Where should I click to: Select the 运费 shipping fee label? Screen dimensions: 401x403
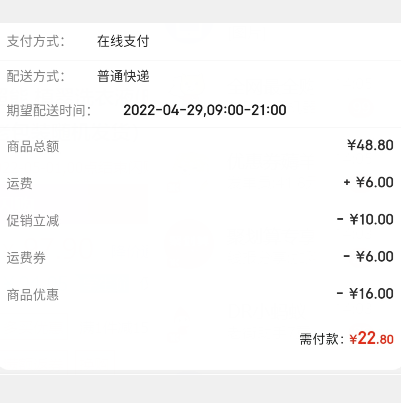click(x=20, y=183)
